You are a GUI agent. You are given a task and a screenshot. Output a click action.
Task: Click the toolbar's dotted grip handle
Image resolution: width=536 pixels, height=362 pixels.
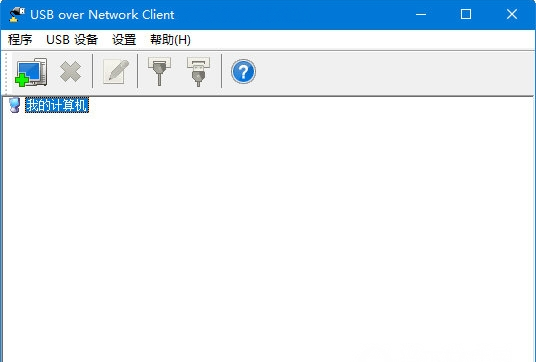pyautogui.click(x=6, y=73)
